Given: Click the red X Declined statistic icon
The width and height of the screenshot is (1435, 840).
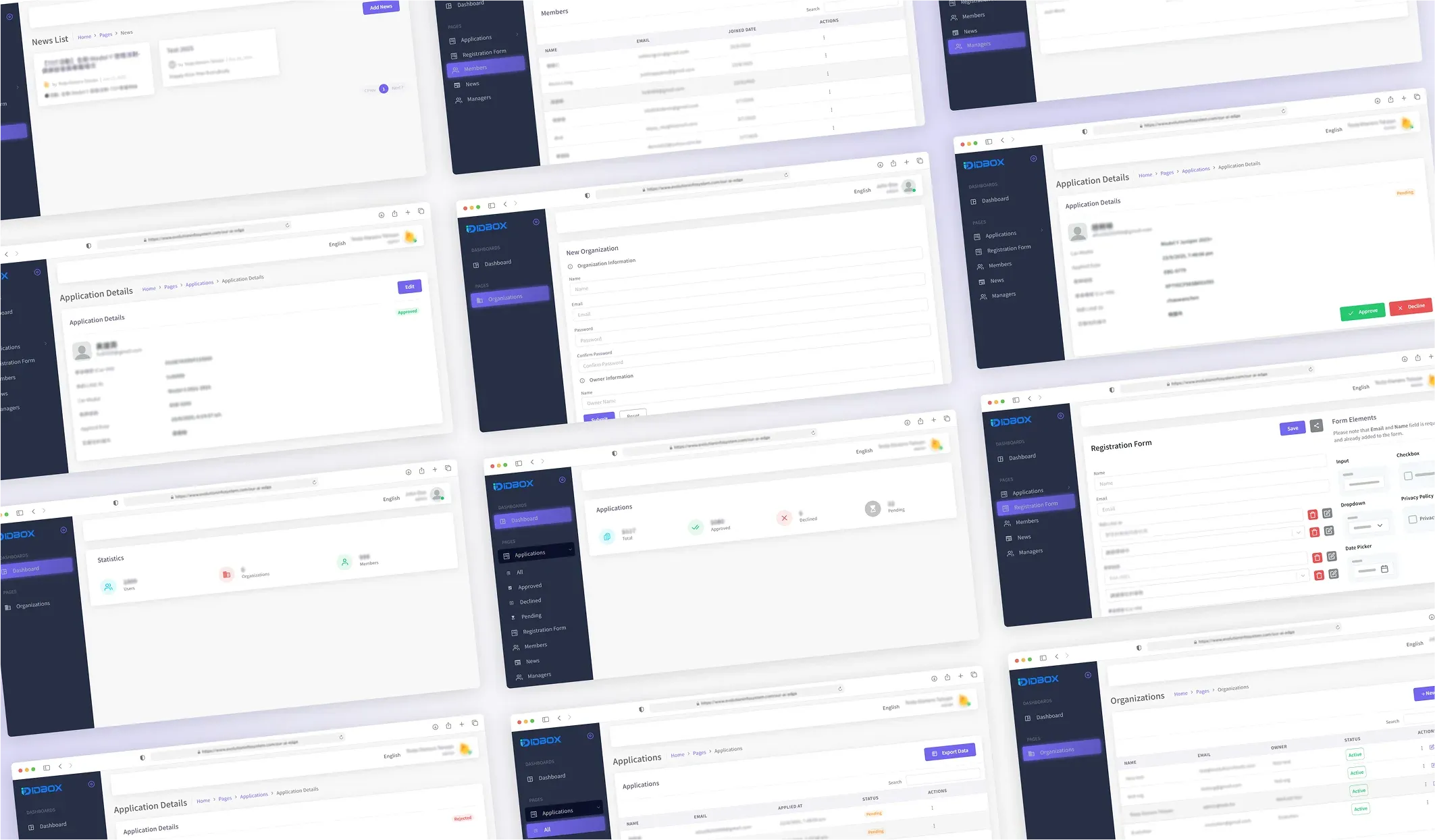Looking at the screenshot, I should coord(784,518).
